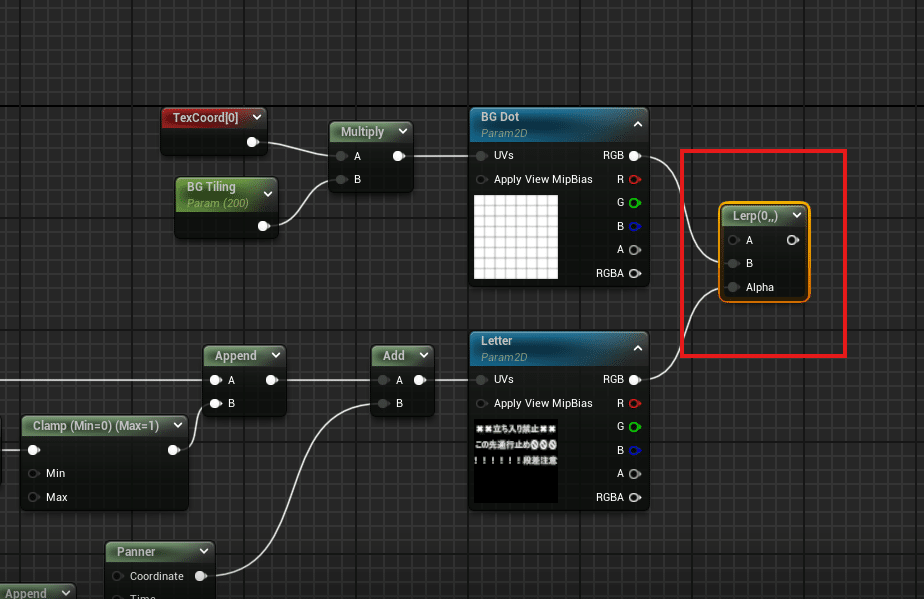Click the Lerp node Alpha input pin

734,287
